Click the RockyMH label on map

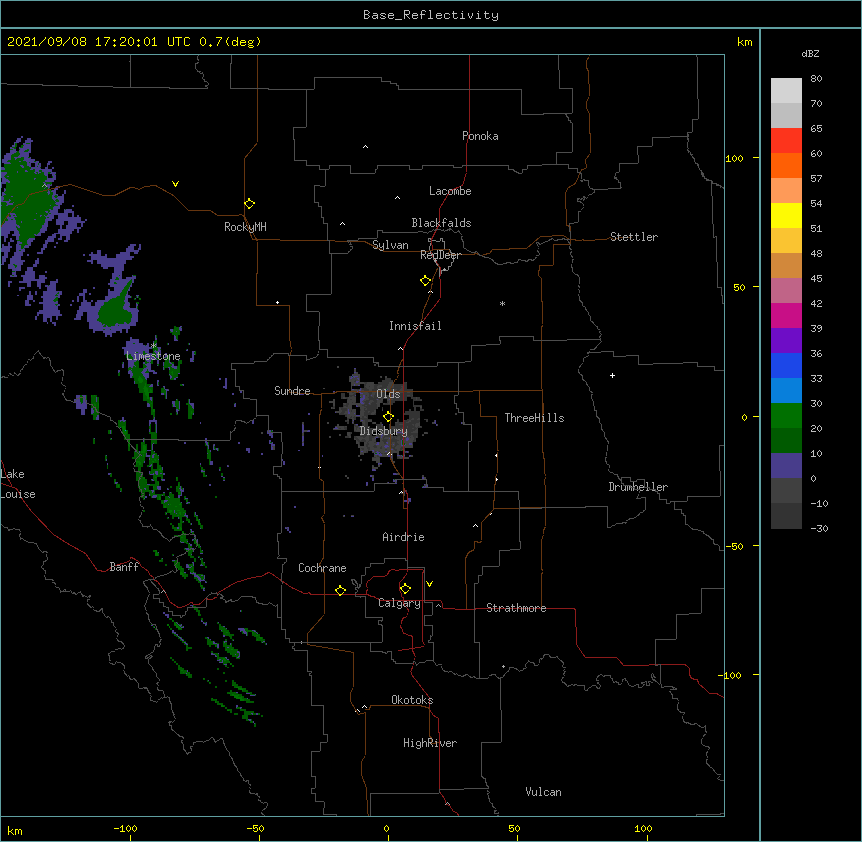click(x=245, y=227)
